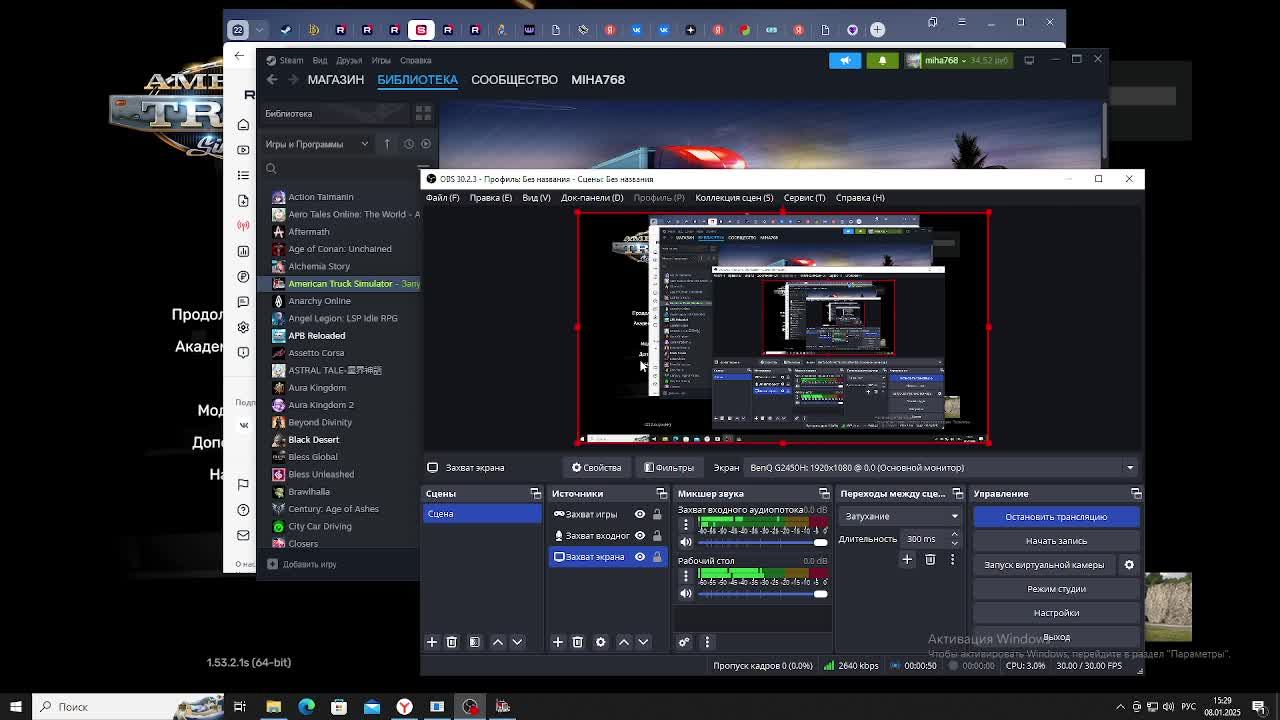Open options menu for Захват входного аудиопотока

tap(686, 524)
